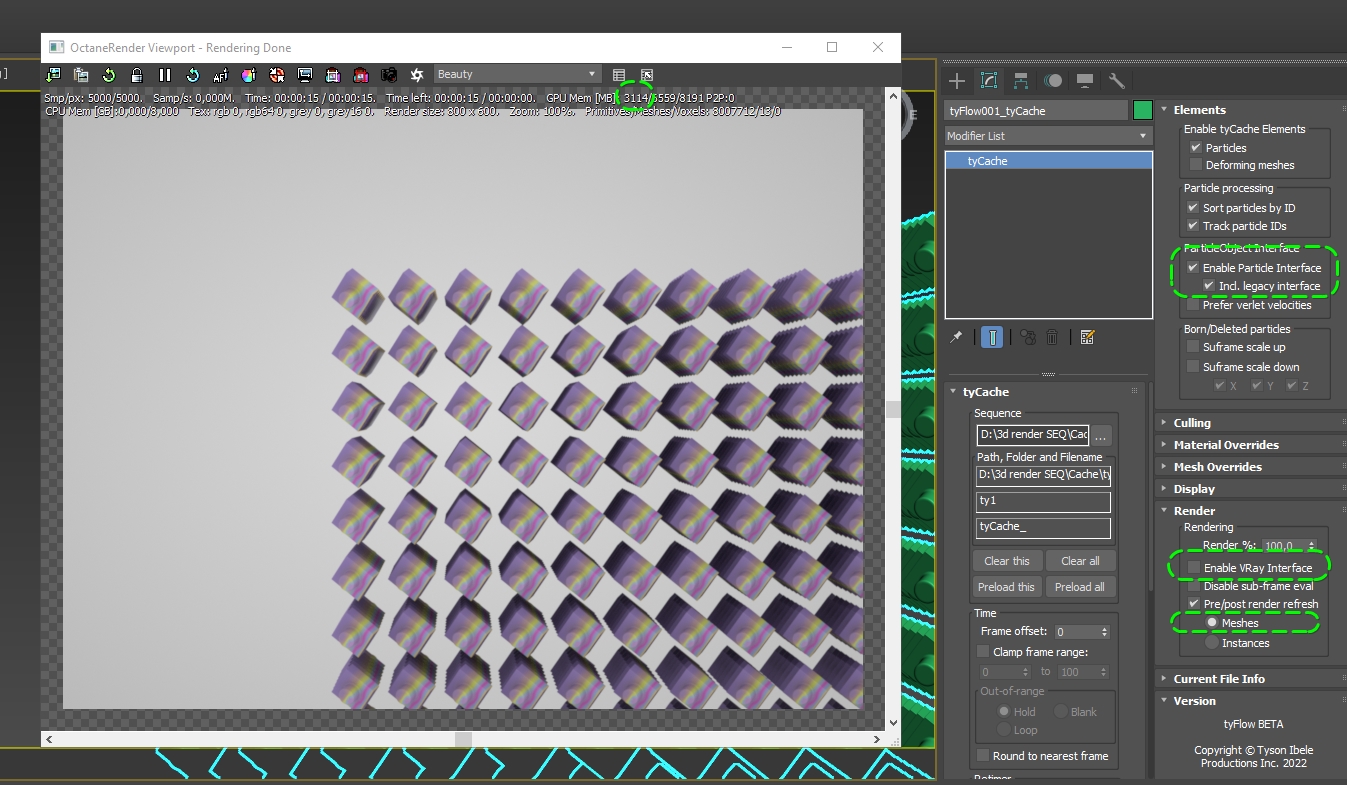
Task: Open the Modifier List dropdown
Action: point(1048,136)
